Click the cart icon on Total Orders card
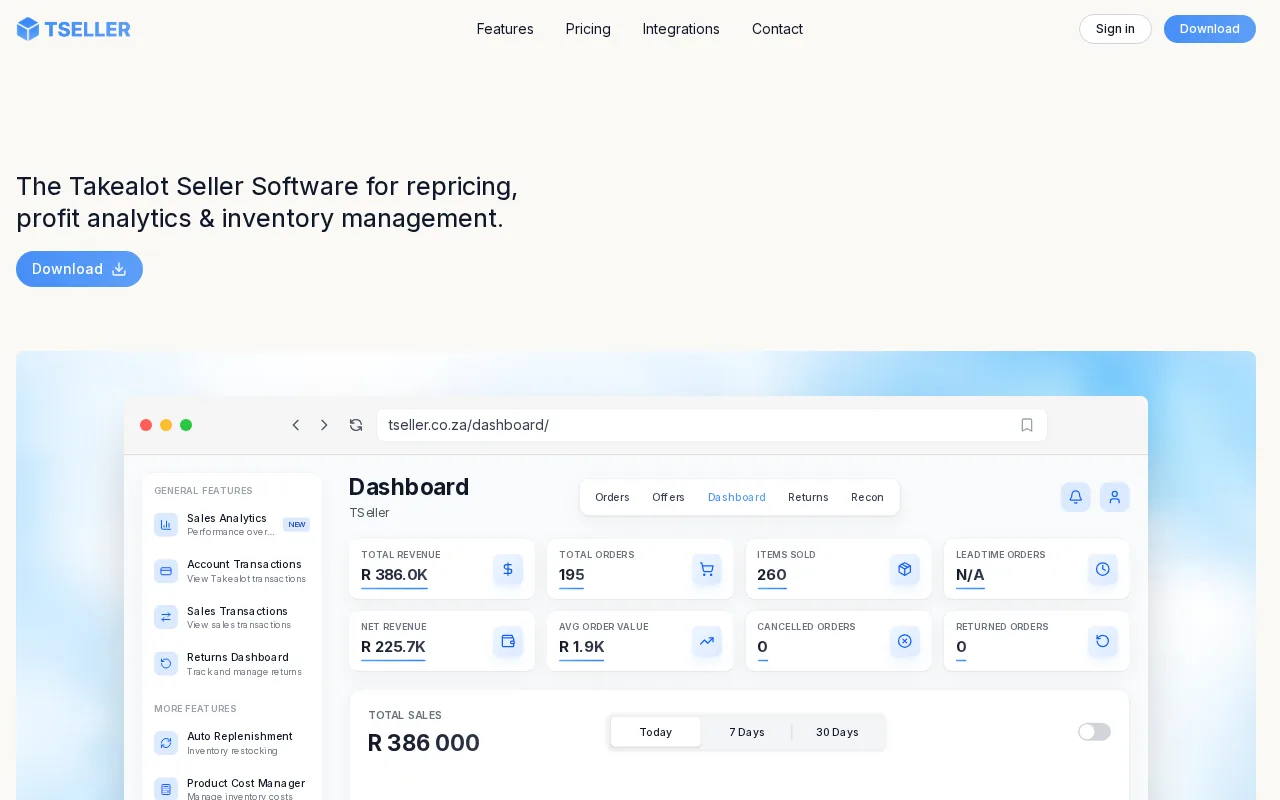This screenshot has width=1280, height=800. (707, 569)
